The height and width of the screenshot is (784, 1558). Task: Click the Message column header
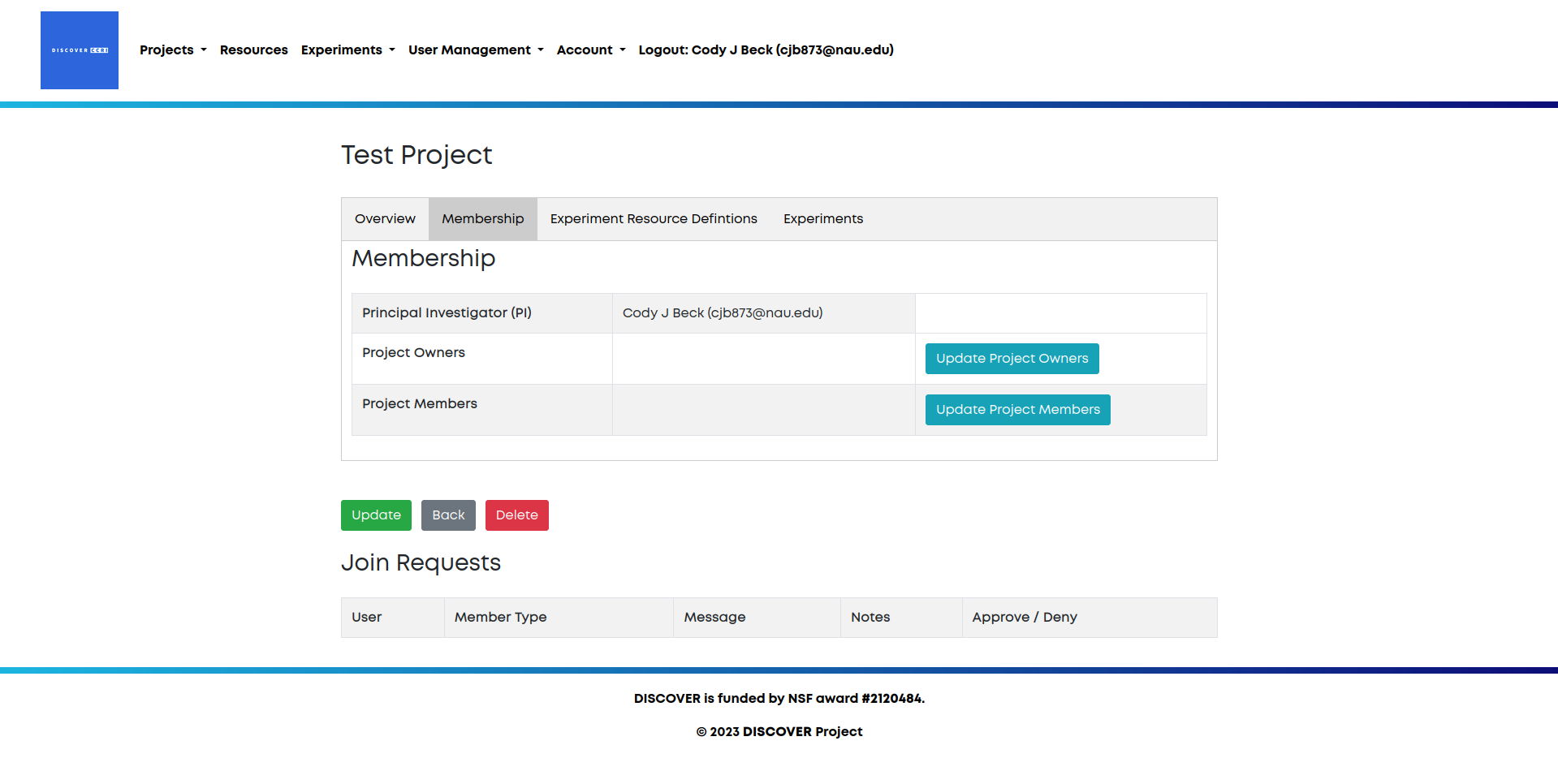[757, 618]
